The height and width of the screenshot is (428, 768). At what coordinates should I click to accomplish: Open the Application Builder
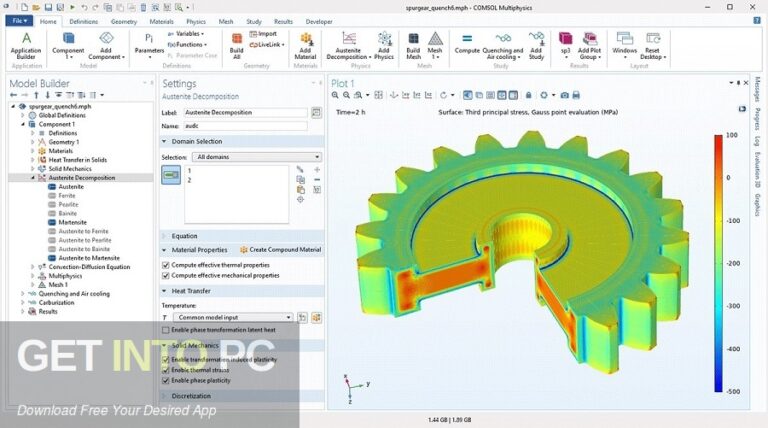click(26, 46)
